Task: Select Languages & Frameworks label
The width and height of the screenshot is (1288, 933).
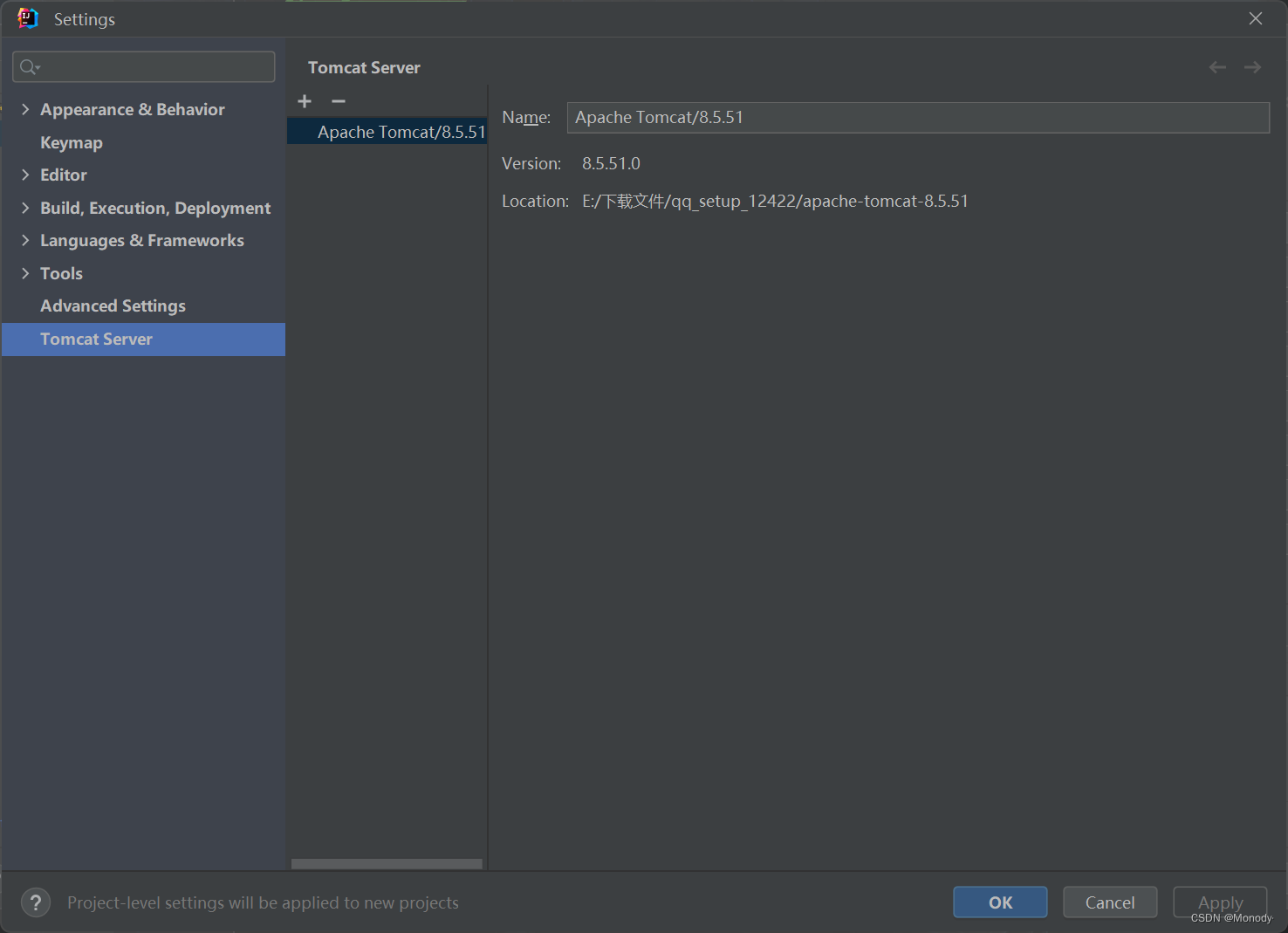Action: [x=142, y=240]
